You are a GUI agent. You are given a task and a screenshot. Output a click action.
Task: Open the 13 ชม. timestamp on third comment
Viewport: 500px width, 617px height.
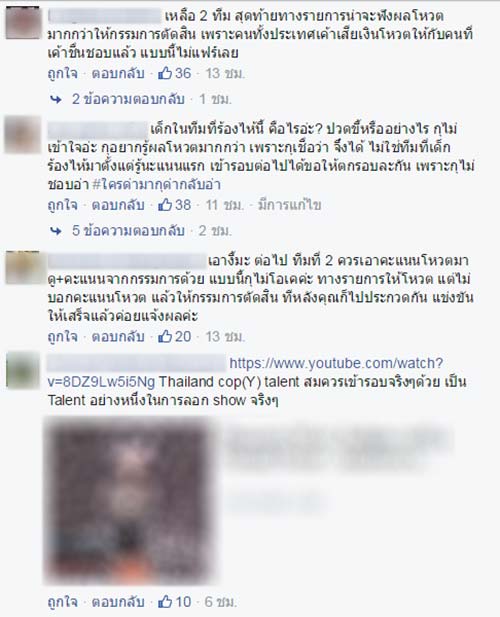pos(225,336)
